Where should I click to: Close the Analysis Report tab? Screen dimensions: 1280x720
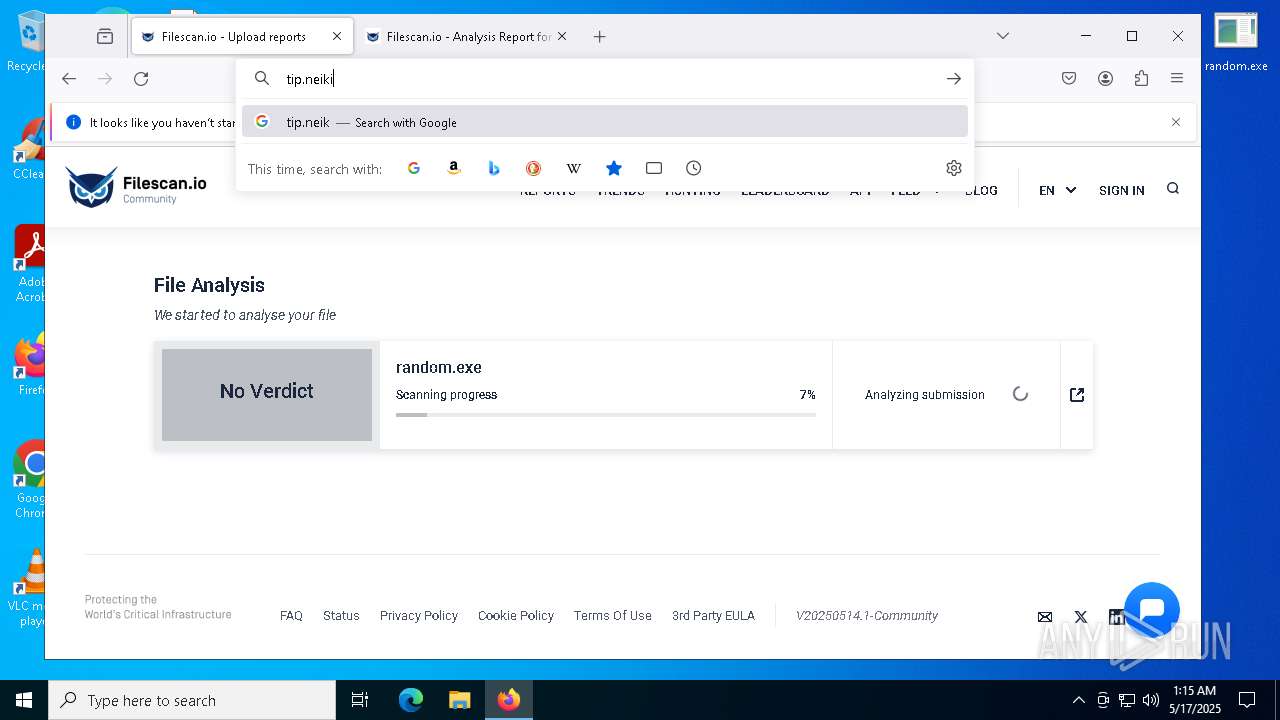pos(562,36)
